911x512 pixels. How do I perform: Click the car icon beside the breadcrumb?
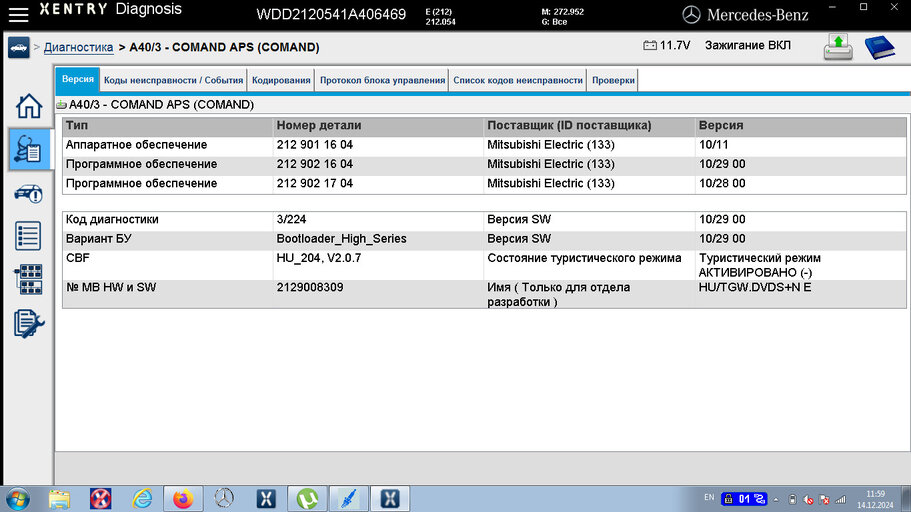pyautogui.click(x=18, y=47)
